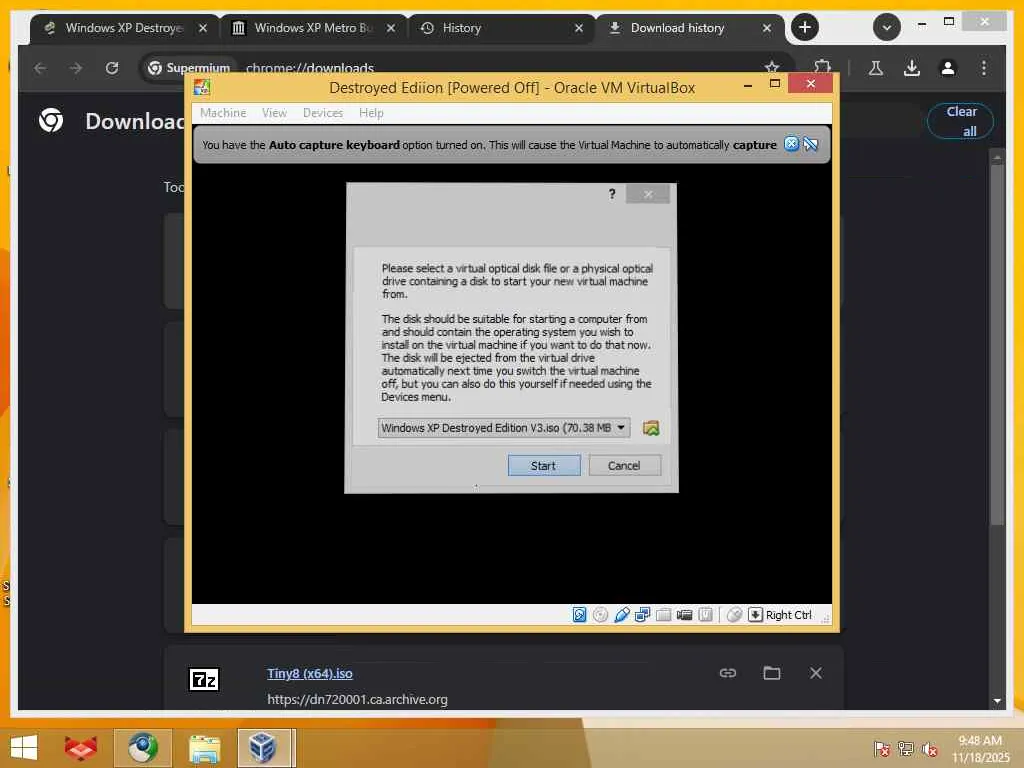Open browser three-dot menu
This screenshot has height=768, width=1024.
(984, 67)
